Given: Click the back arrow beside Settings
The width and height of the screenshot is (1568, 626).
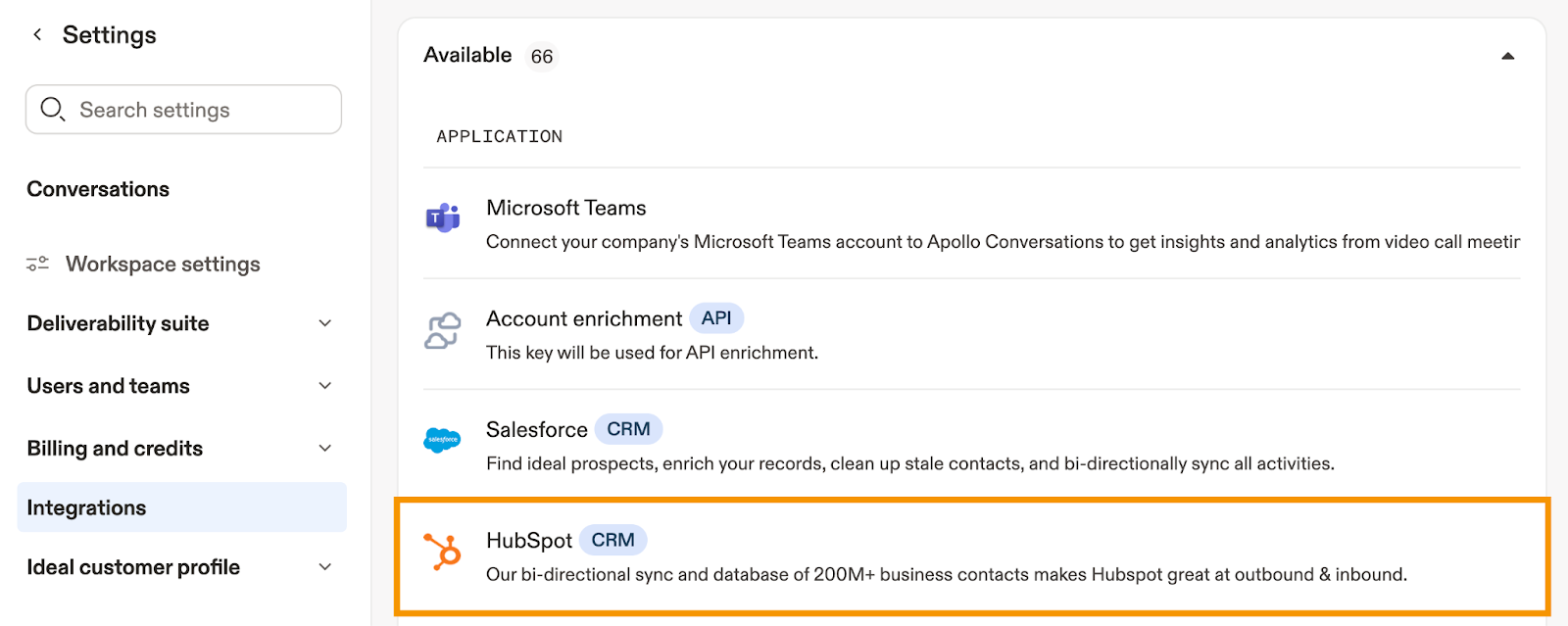Looking at the screenshot, I should (37, 35).
